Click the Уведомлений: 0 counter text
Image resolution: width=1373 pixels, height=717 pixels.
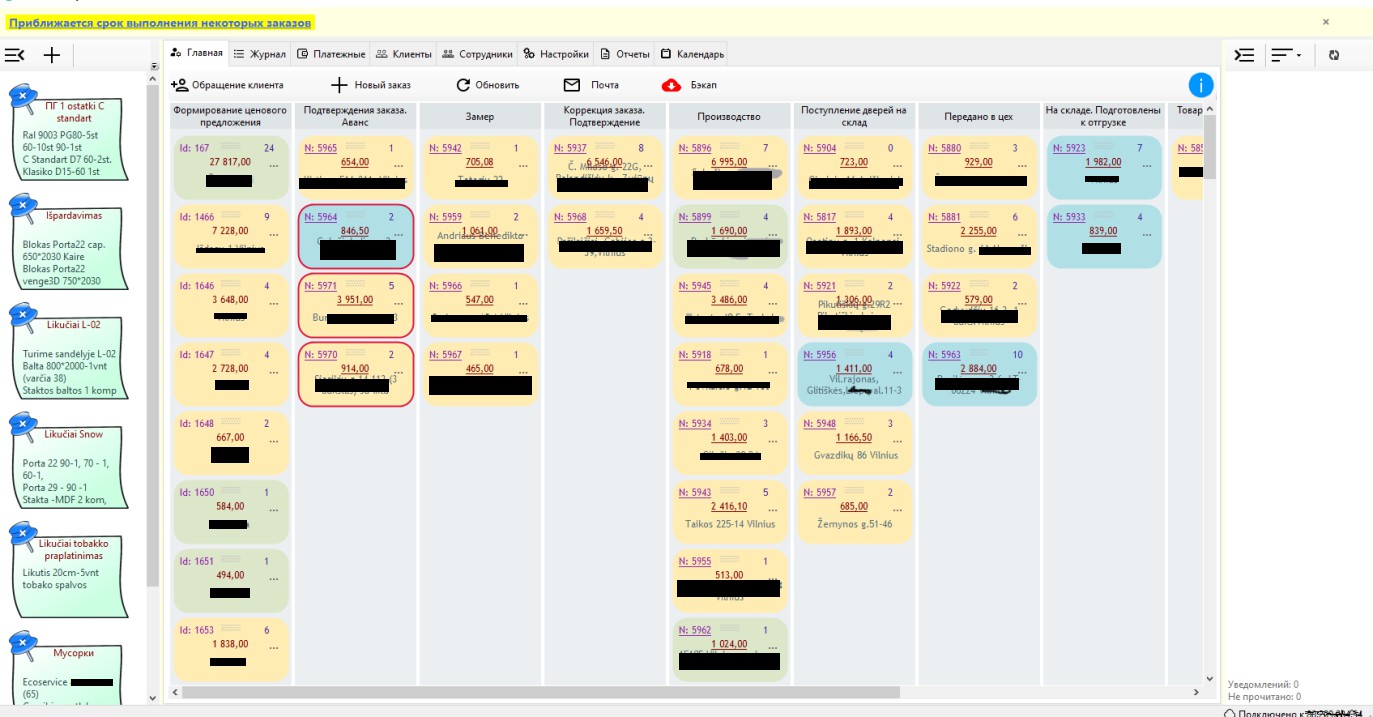pos(1263,685)
